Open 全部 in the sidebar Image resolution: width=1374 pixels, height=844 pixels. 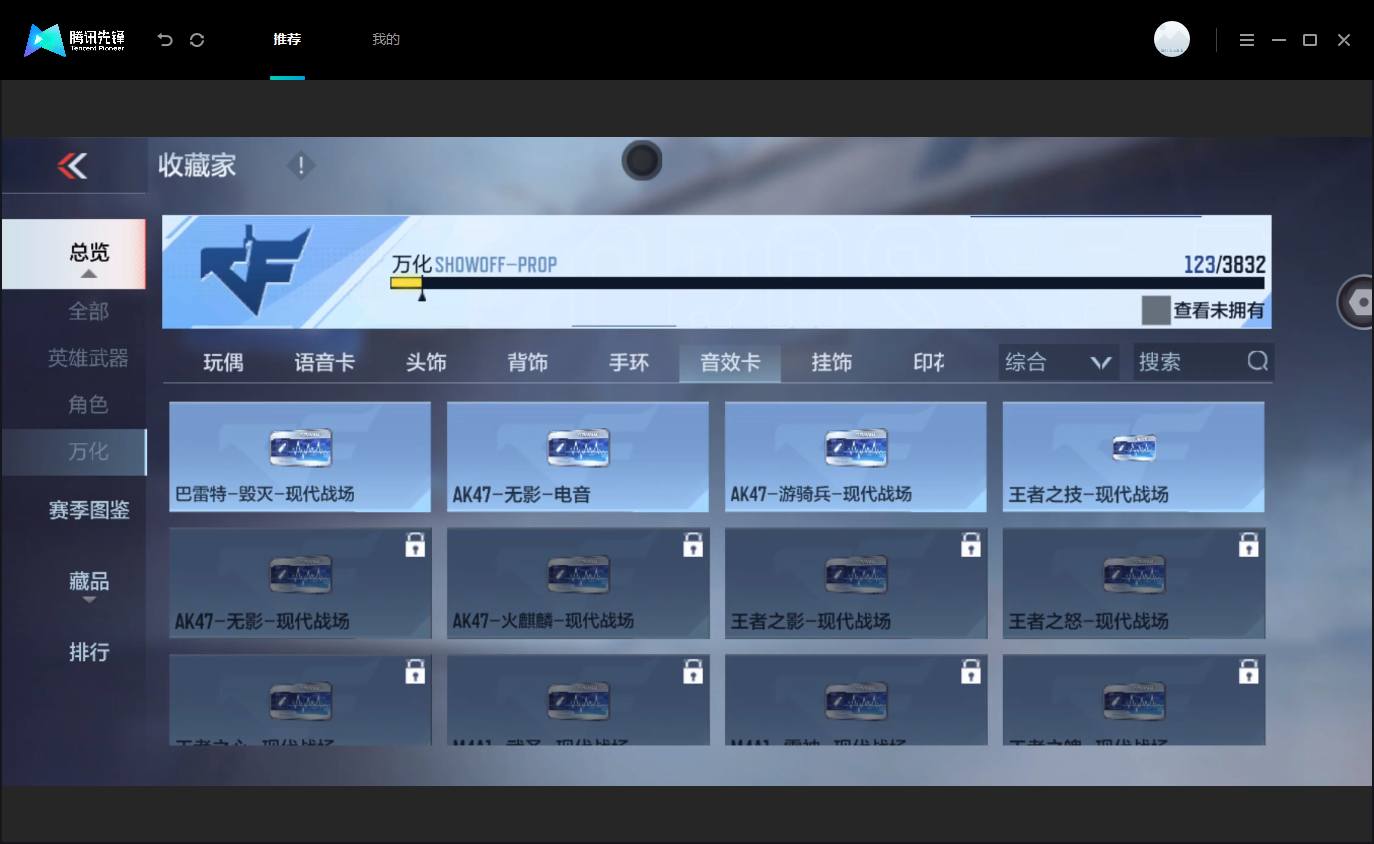point(88,311)
